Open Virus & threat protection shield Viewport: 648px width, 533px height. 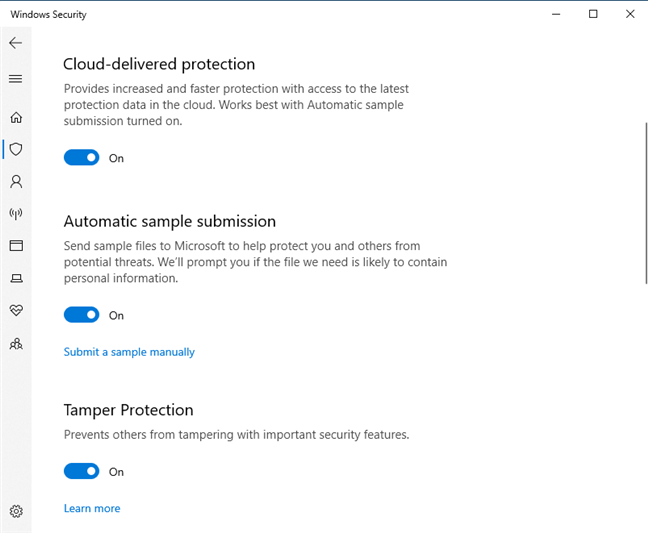tap(15, 149)
